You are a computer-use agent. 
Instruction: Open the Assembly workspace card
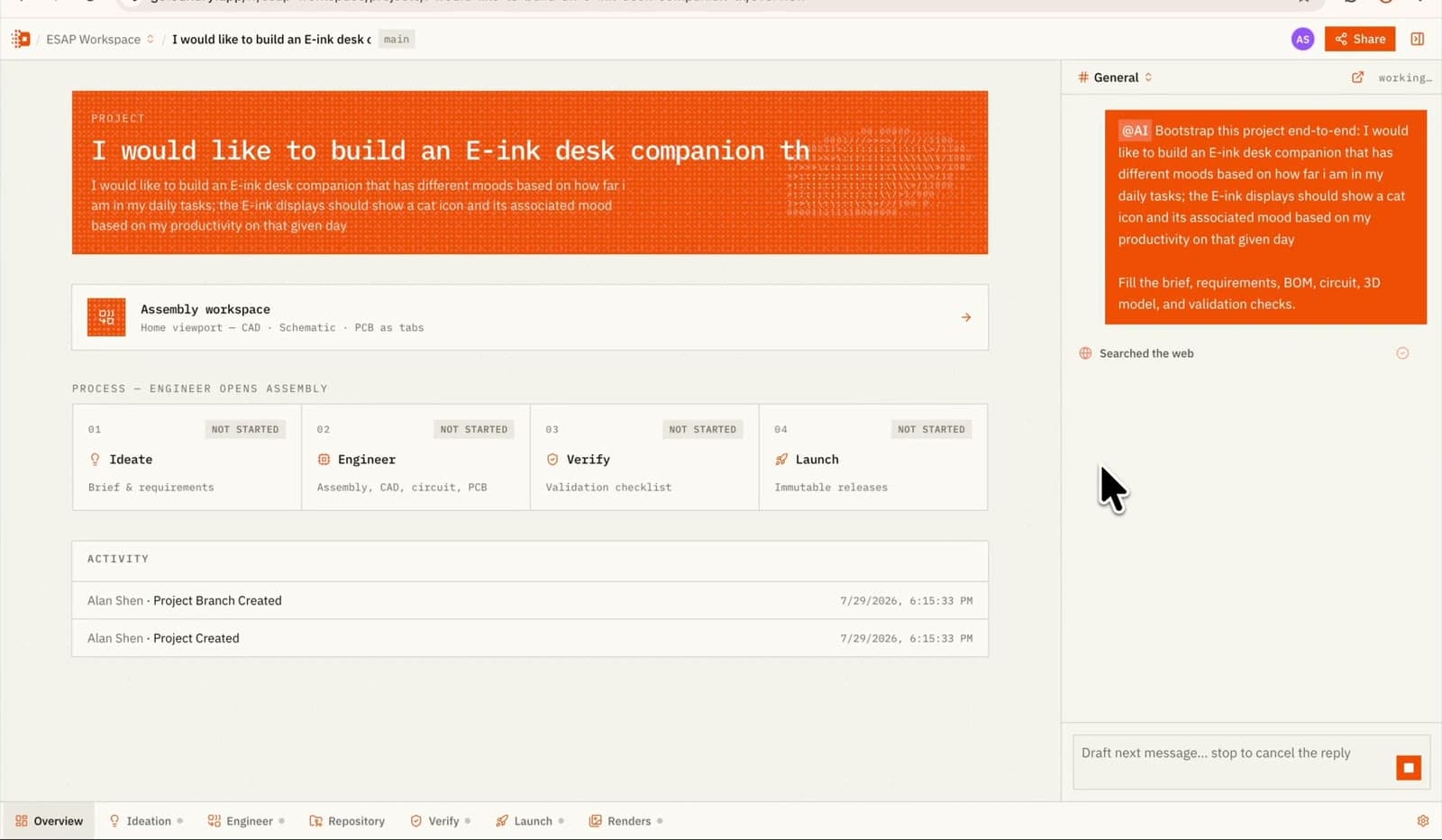[x=530, y=317]
